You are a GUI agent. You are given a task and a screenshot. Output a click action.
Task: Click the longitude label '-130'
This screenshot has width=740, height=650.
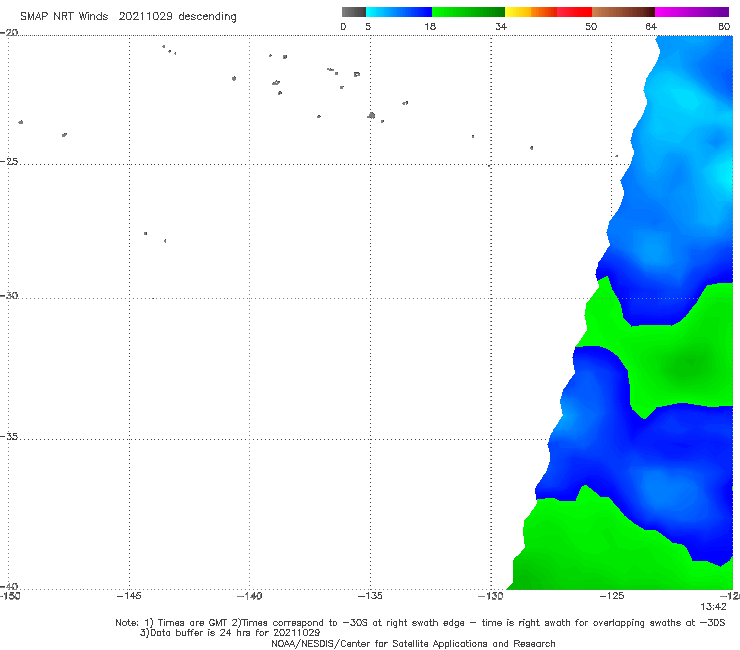[x=491, y=596]
